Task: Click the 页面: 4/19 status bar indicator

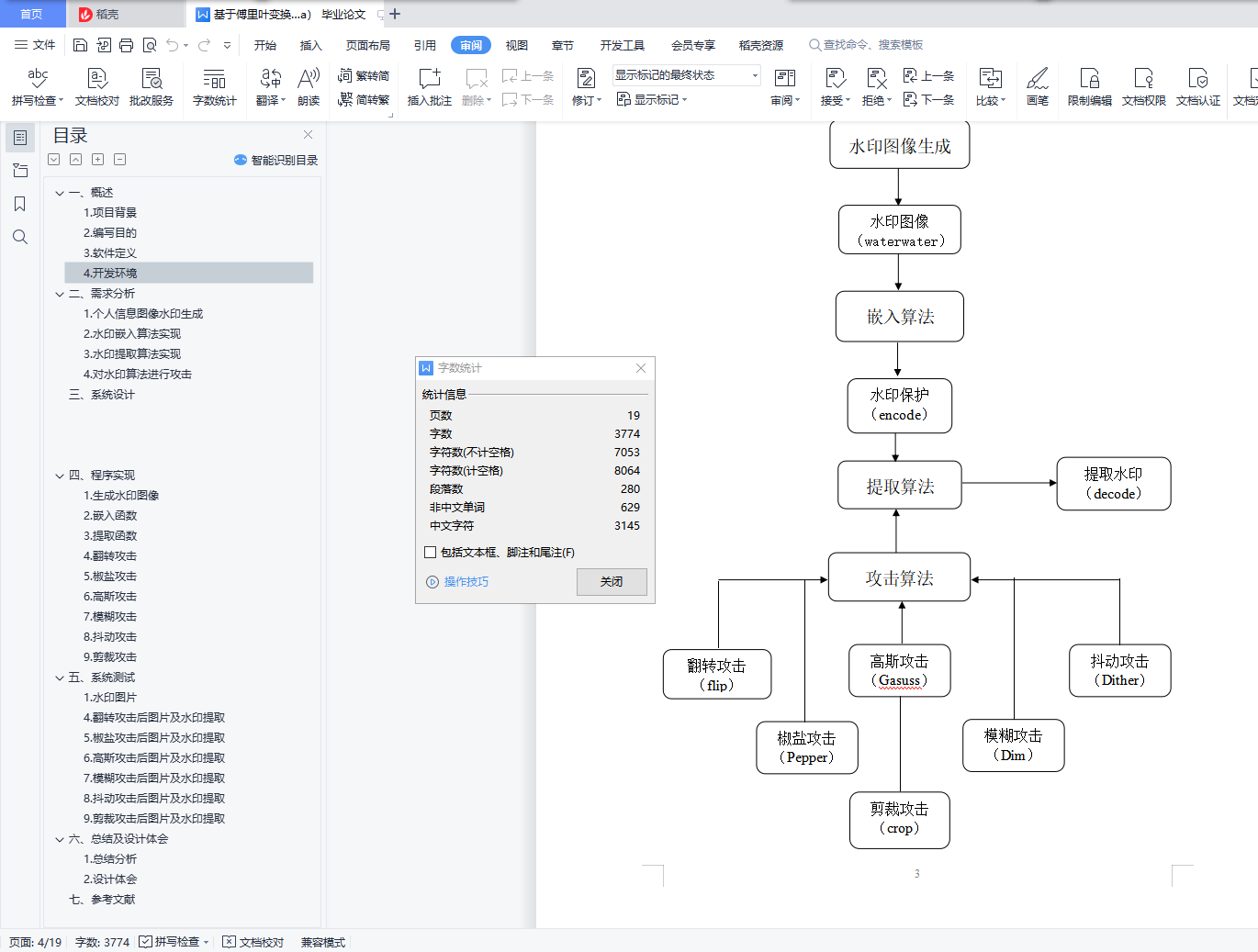Action: point(35,942)
